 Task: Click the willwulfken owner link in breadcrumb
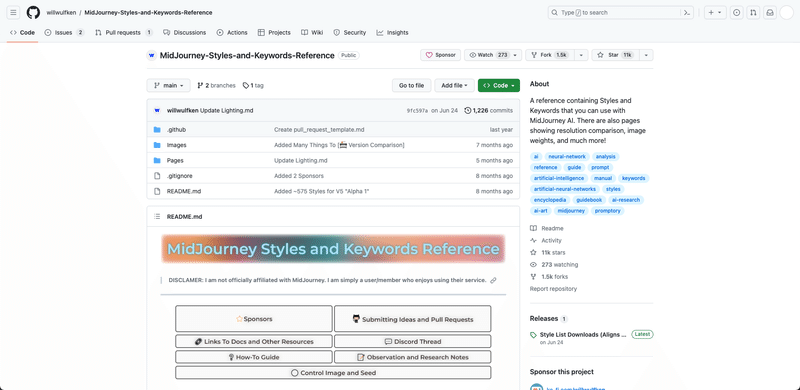coord(61,13)
